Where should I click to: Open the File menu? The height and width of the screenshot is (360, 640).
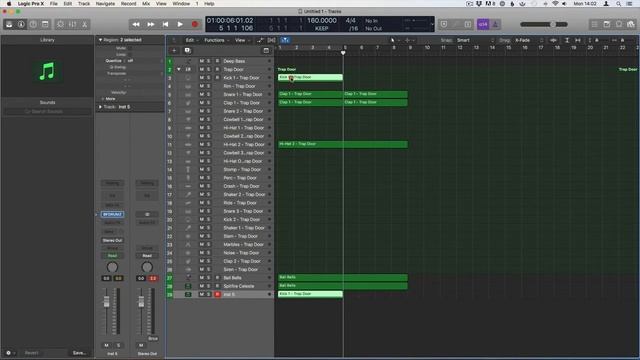[53, 4]
